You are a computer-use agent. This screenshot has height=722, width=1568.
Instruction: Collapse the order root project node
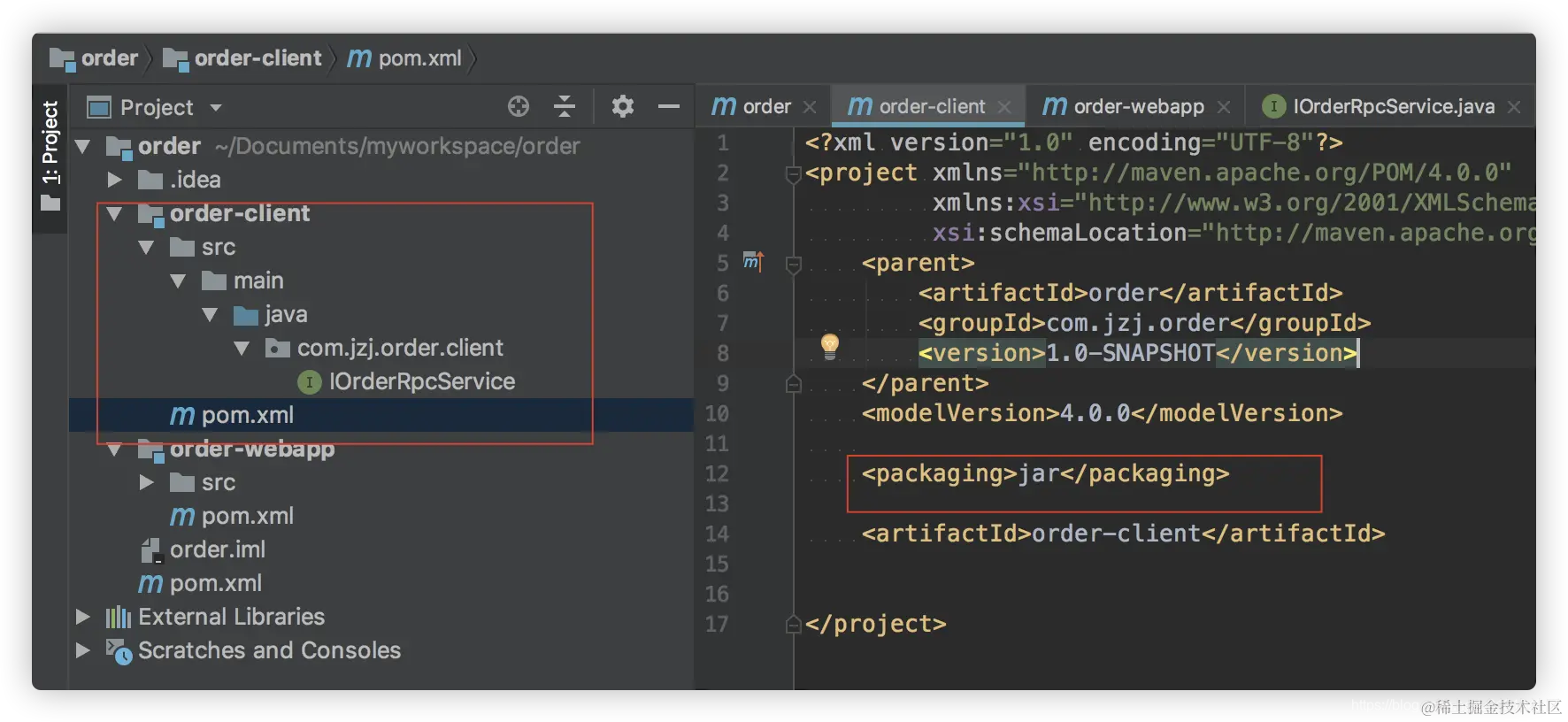(83, 146)
